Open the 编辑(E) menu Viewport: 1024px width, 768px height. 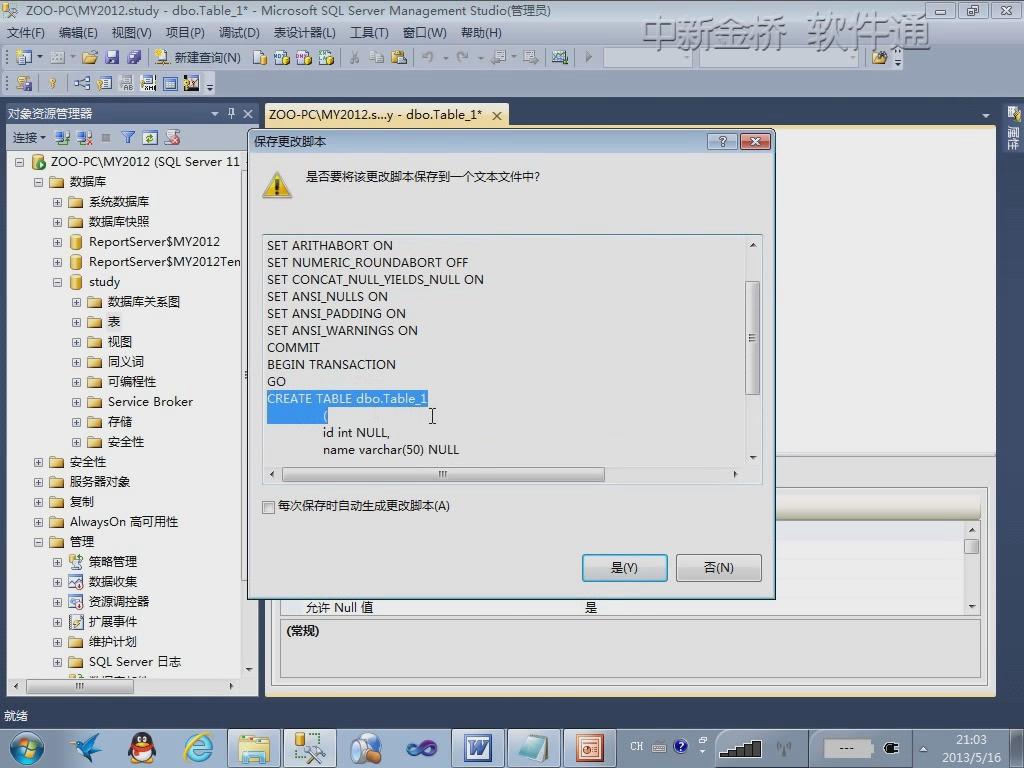pos(78,33)
